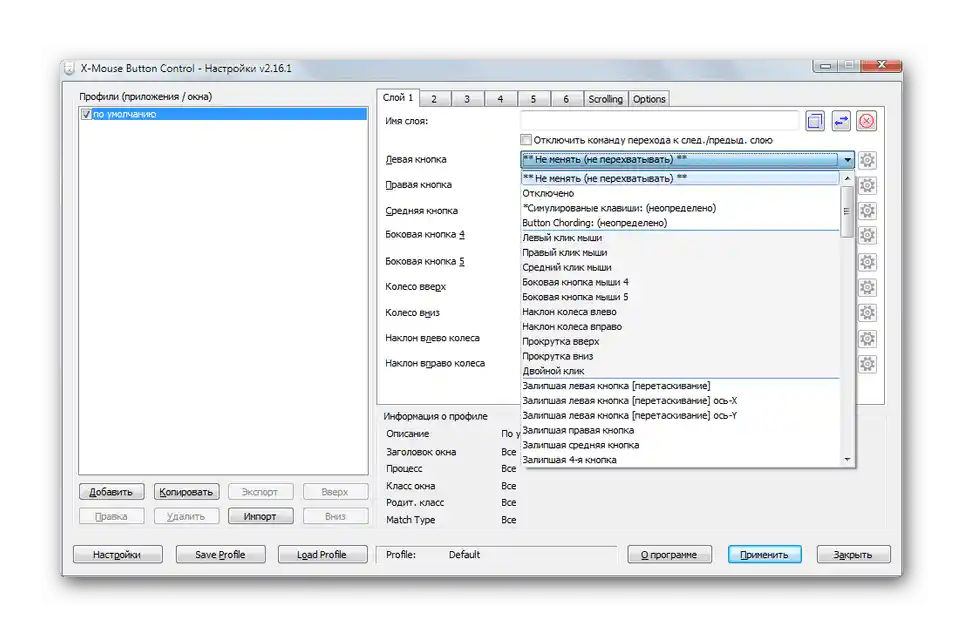The image size is (964, 638).
Task: Pick 'Двойной клик' option
Action: [x=680, y=371]
